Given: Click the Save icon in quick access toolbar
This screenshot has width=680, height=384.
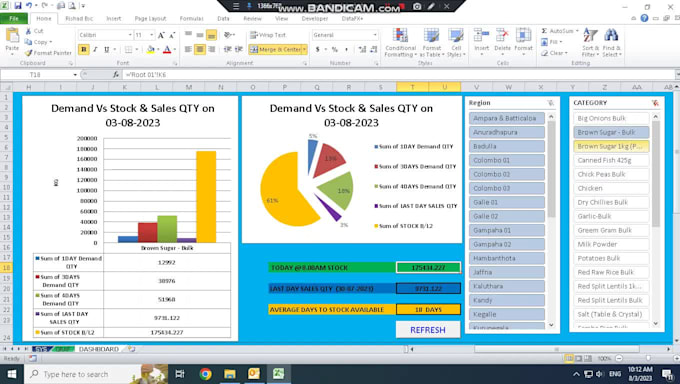Looking at the screenshot, I should click(x=18, y=6).
